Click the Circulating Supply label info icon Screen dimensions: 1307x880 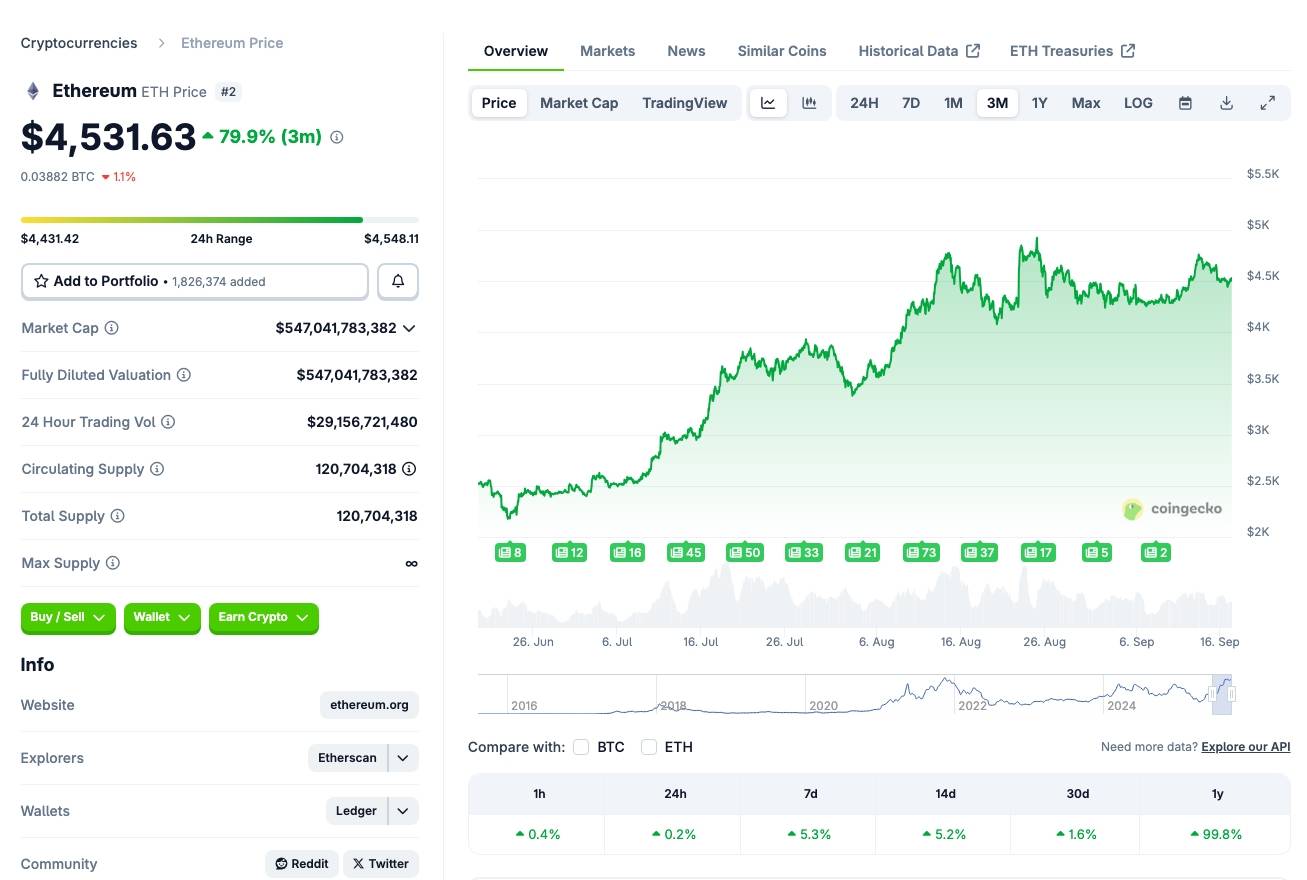pos(157,469)
